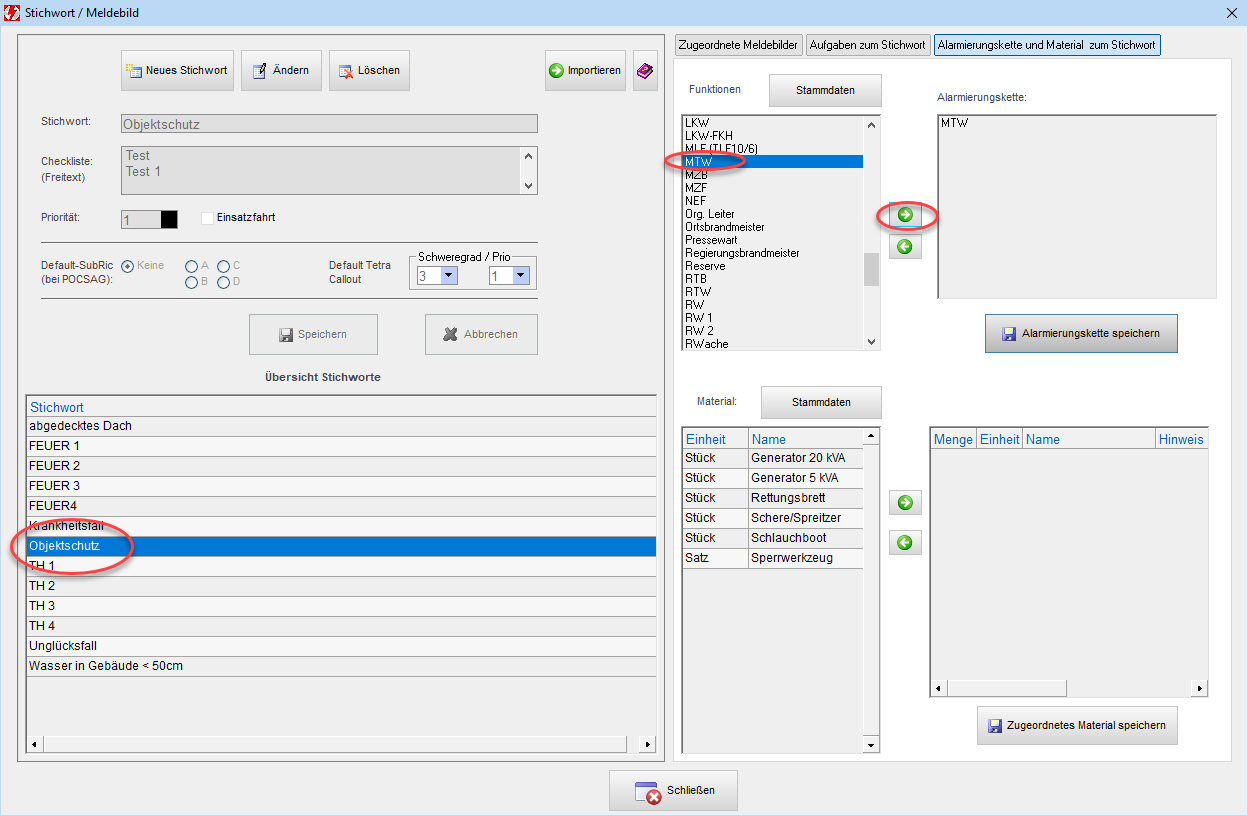Click the book icon next to Importieren
The width and height of the screenshot is (1248, 816).
click(645, 71)
